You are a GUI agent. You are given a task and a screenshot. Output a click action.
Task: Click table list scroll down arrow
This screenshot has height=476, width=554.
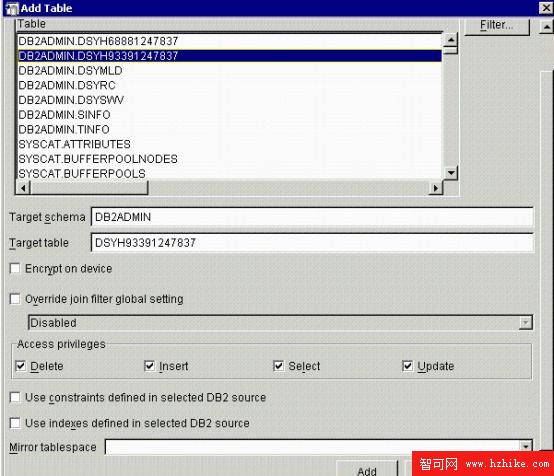coord(450,173)
